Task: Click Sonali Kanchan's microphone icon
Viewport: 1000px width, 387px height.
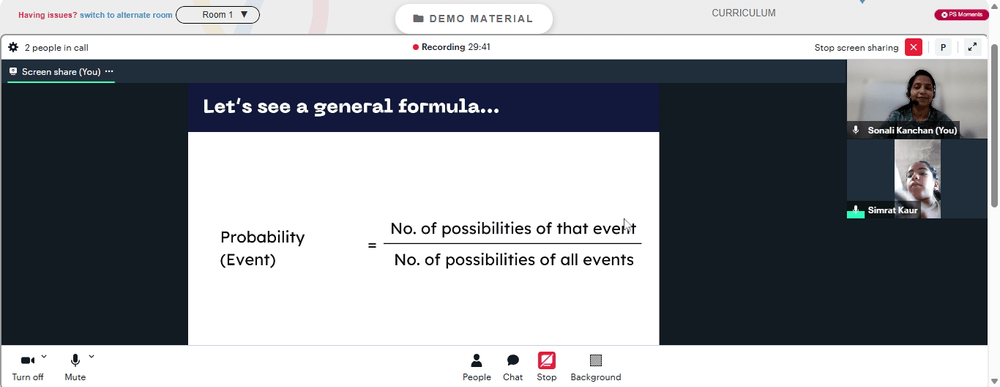Action: pyautogui.click(x=856, y=130)
